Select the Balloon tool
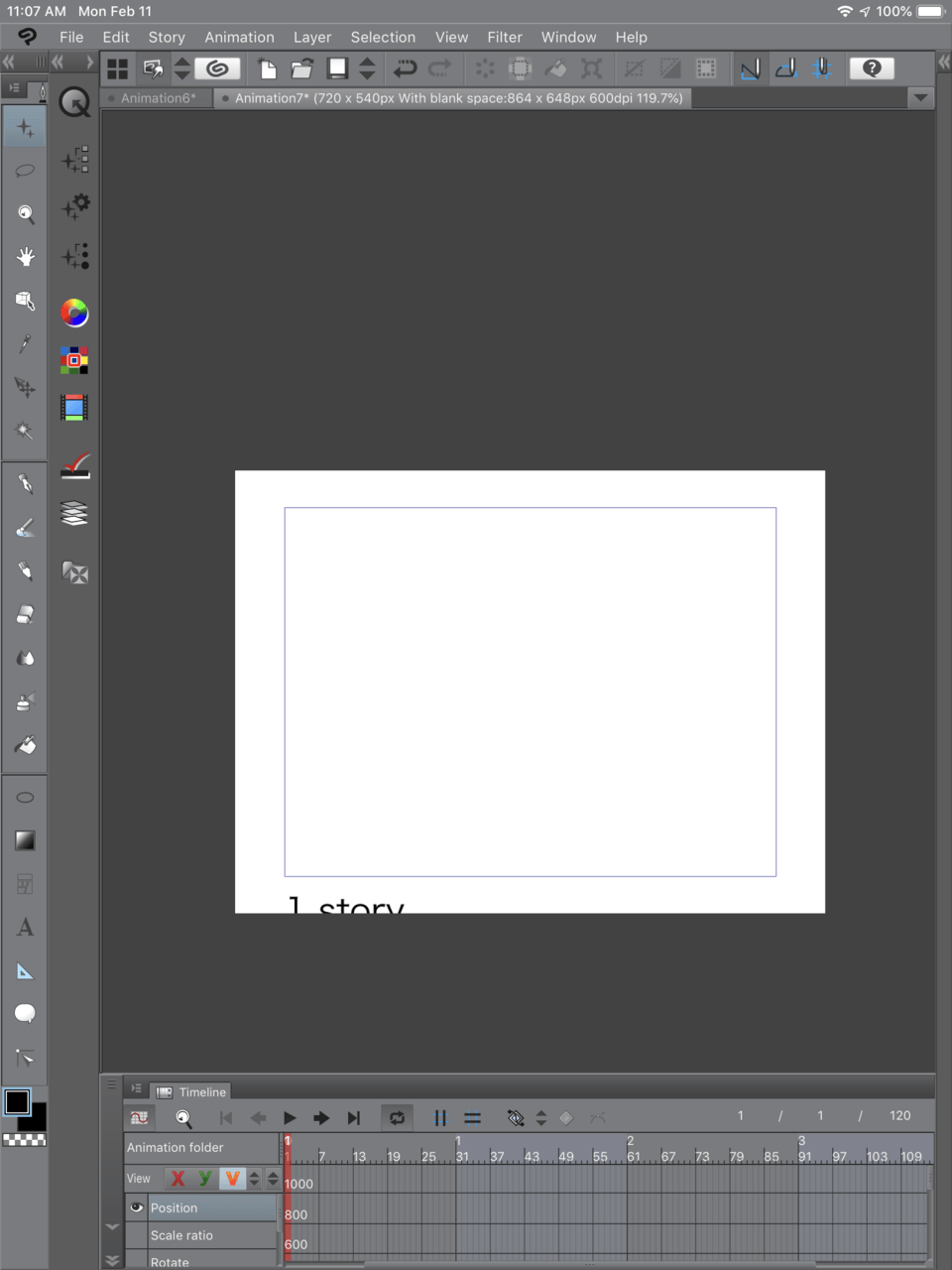Viewport: 952px width, 1270px height. (x=25, y=1013)
